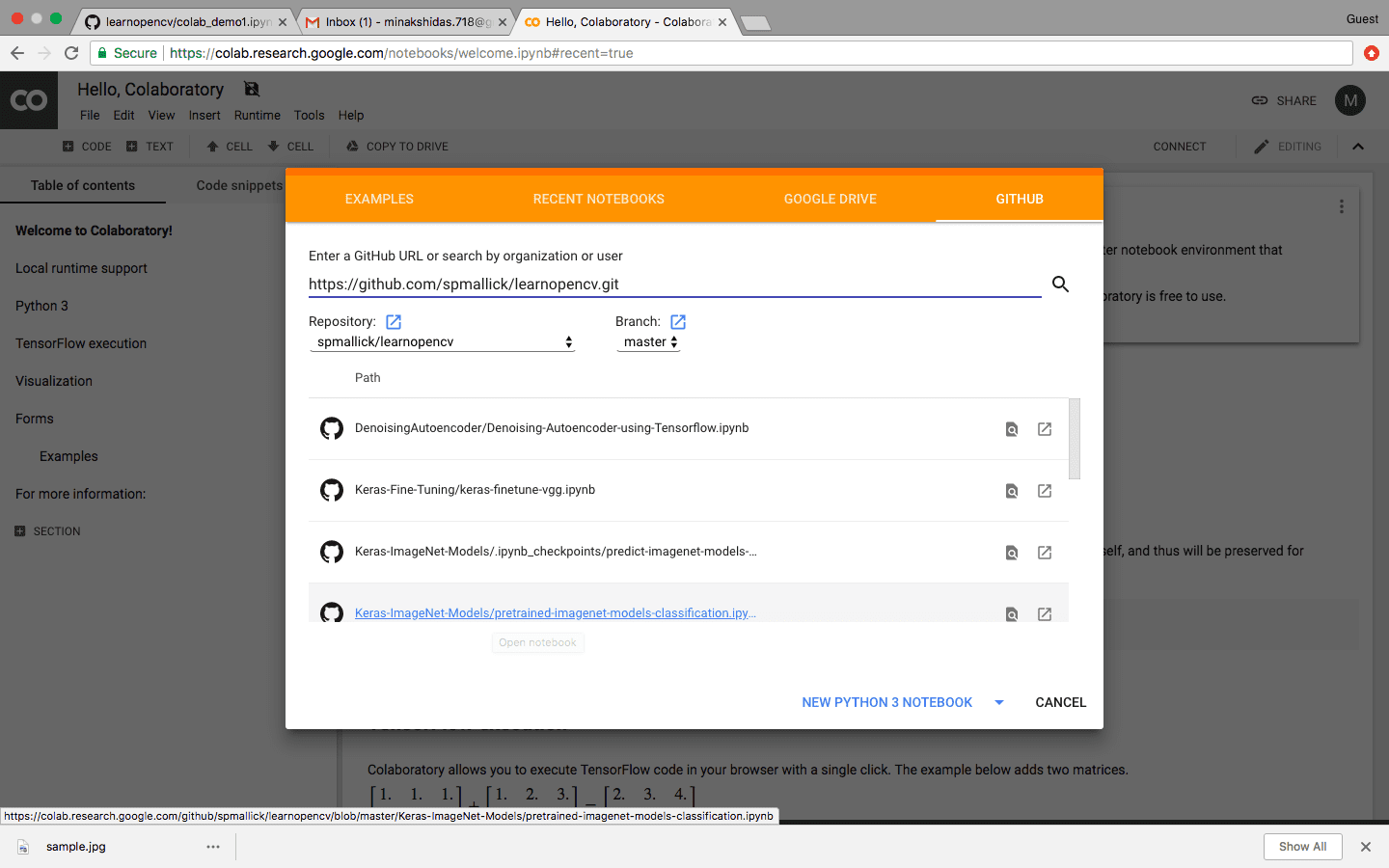1389x868 pixels.
Task: Open the Help menu
Action: click(x=351, y=115)
